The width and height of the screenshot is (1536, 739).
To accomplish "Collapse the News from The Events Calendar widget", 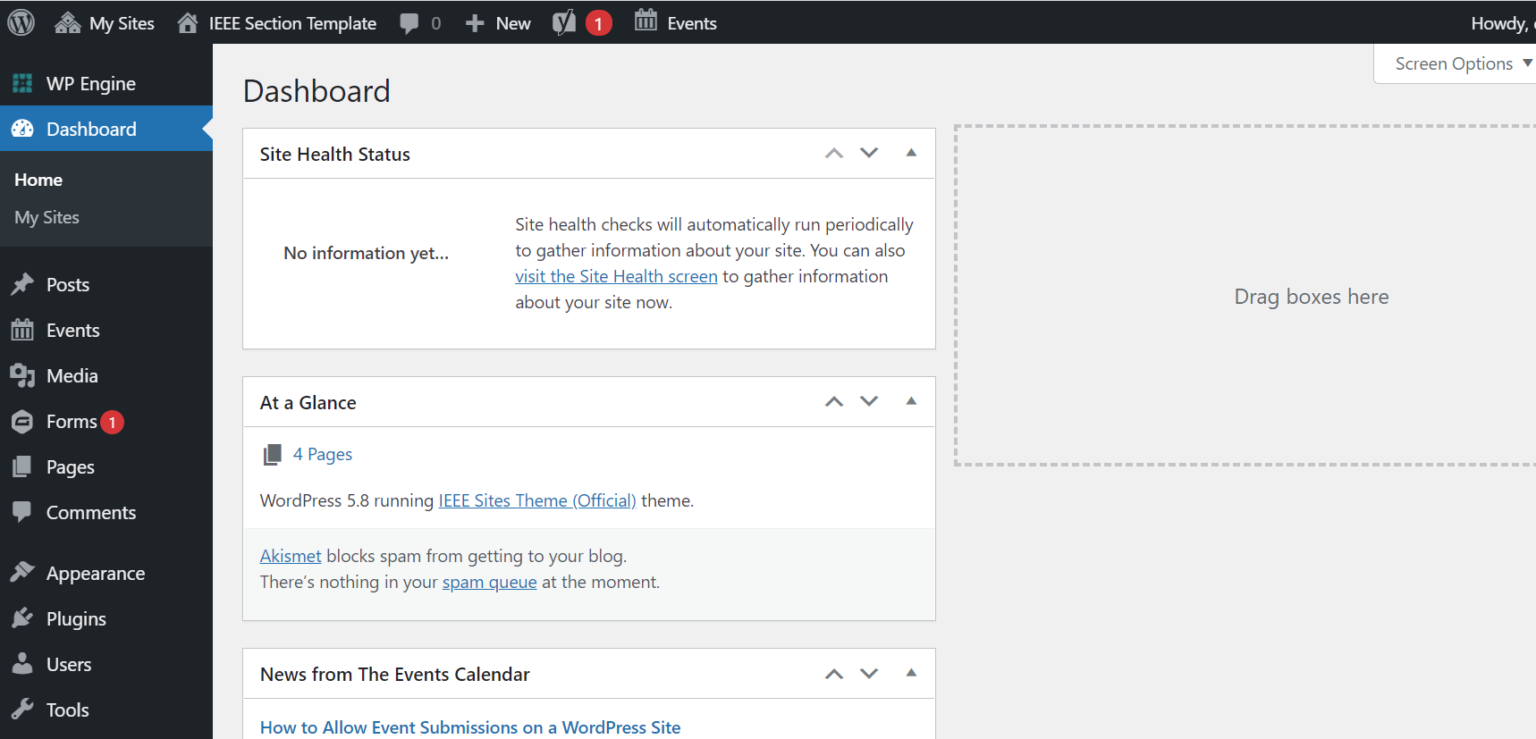I will click(x=910, y=673).
